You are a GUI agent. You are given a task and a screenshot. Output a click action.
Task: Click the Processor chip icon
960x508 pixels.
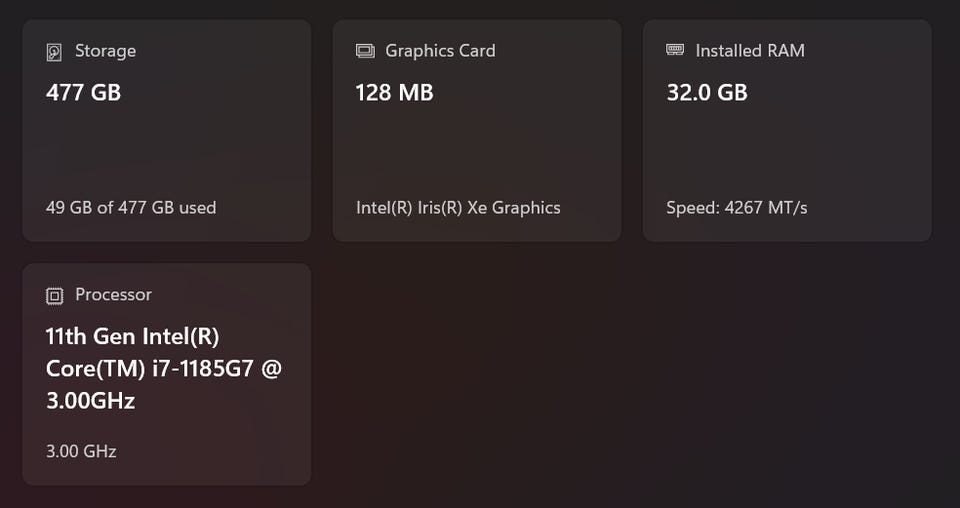54,295
